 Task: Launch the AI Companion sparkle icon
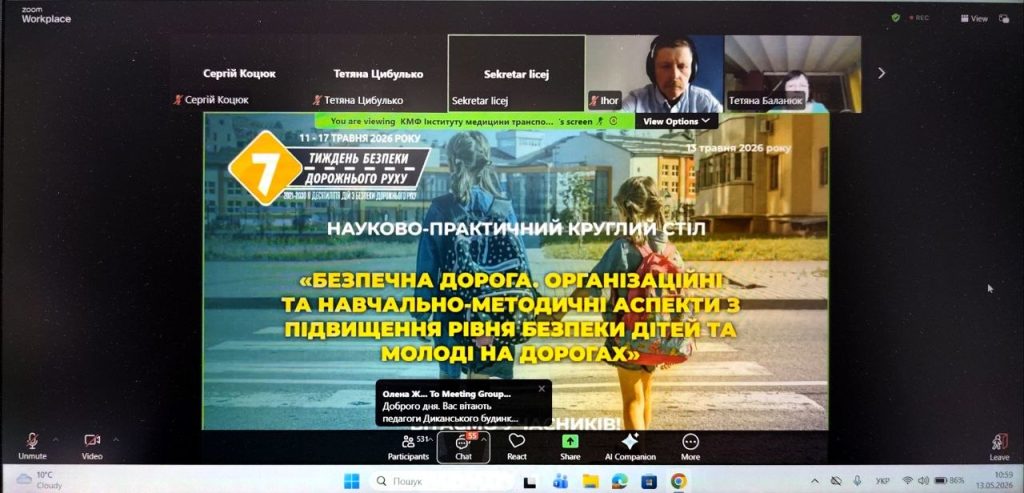(x=630, y=447)
